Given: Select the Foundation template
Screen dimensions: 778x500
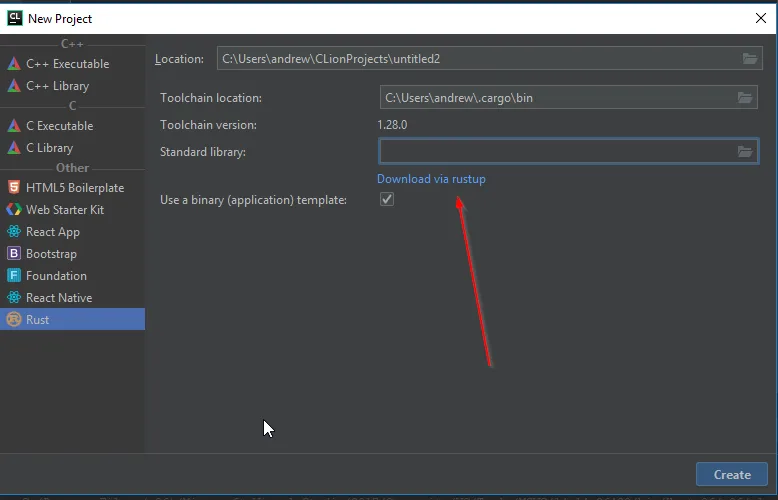Looking at the screenshot, I should pyautogui.click(x=72, y=275).
